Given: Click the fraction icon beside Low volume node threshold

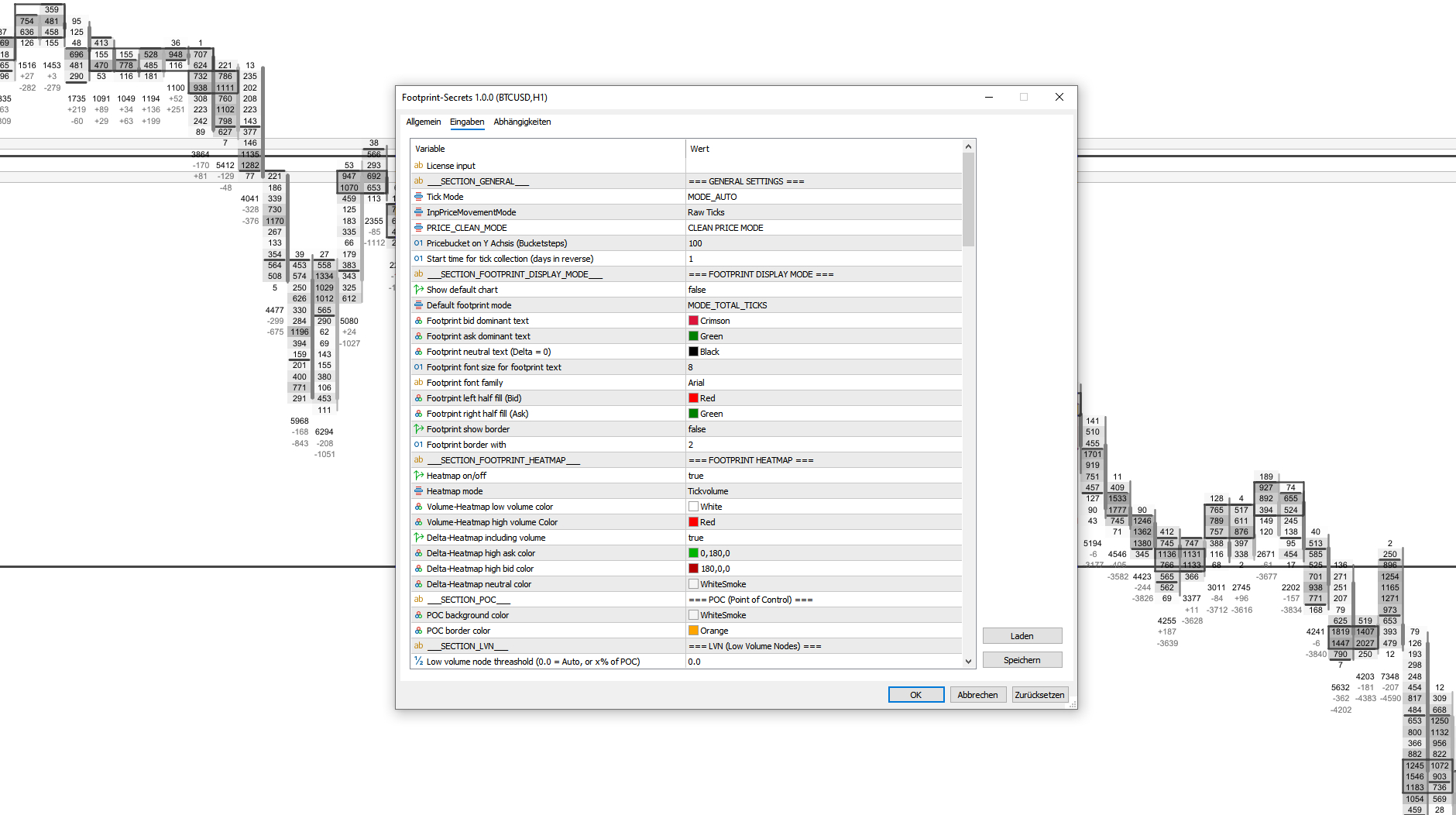Looking at the screenshot, I should [418, 662].
